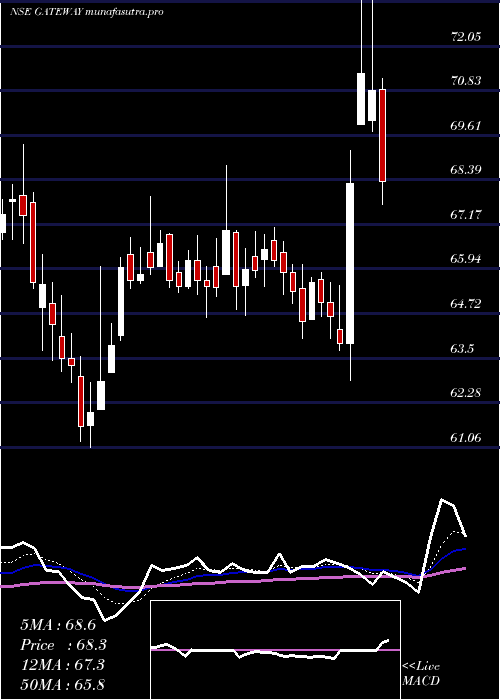Click the 62.28 price level label
The width and height of the screenshot is (500, 700).
466,393
